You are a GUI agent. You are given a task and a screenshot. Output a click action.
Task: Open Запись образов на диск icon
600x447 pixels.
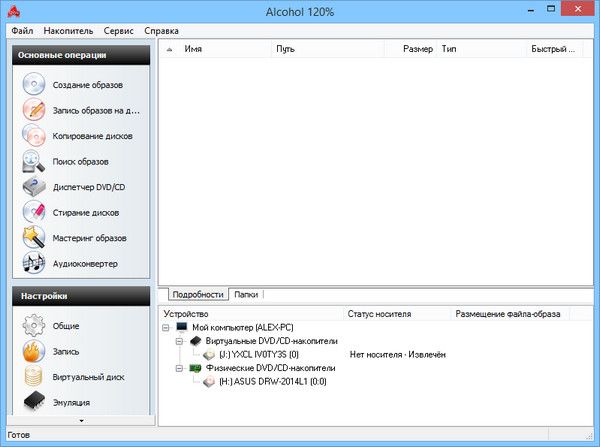[x=35, y=110]
